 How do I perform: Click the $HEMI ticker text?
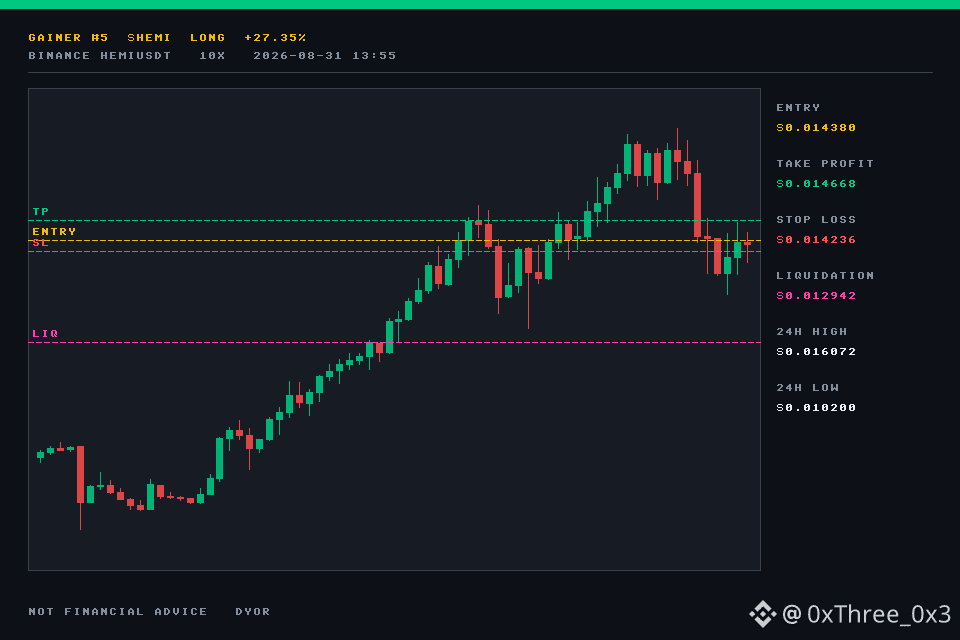pyautogui.click(x=149, y=38)
